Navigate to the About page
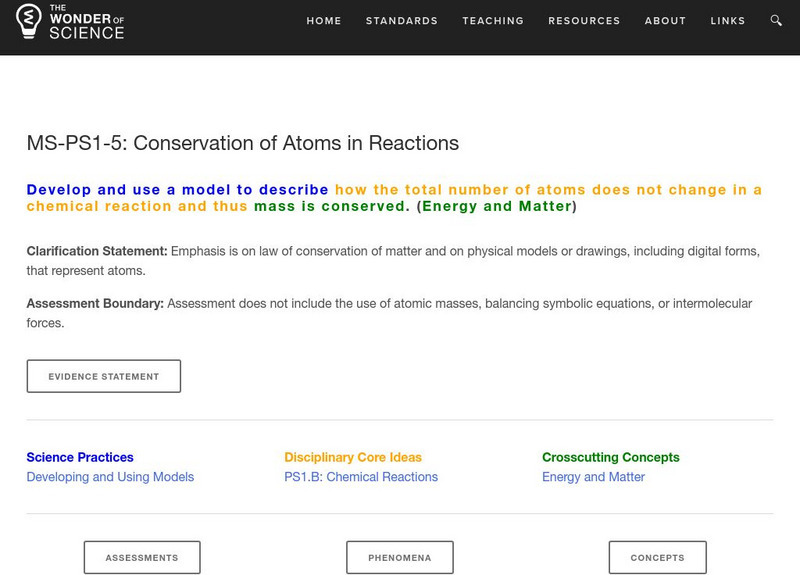This screenshot has width=800, height=575. click(665, 21)
